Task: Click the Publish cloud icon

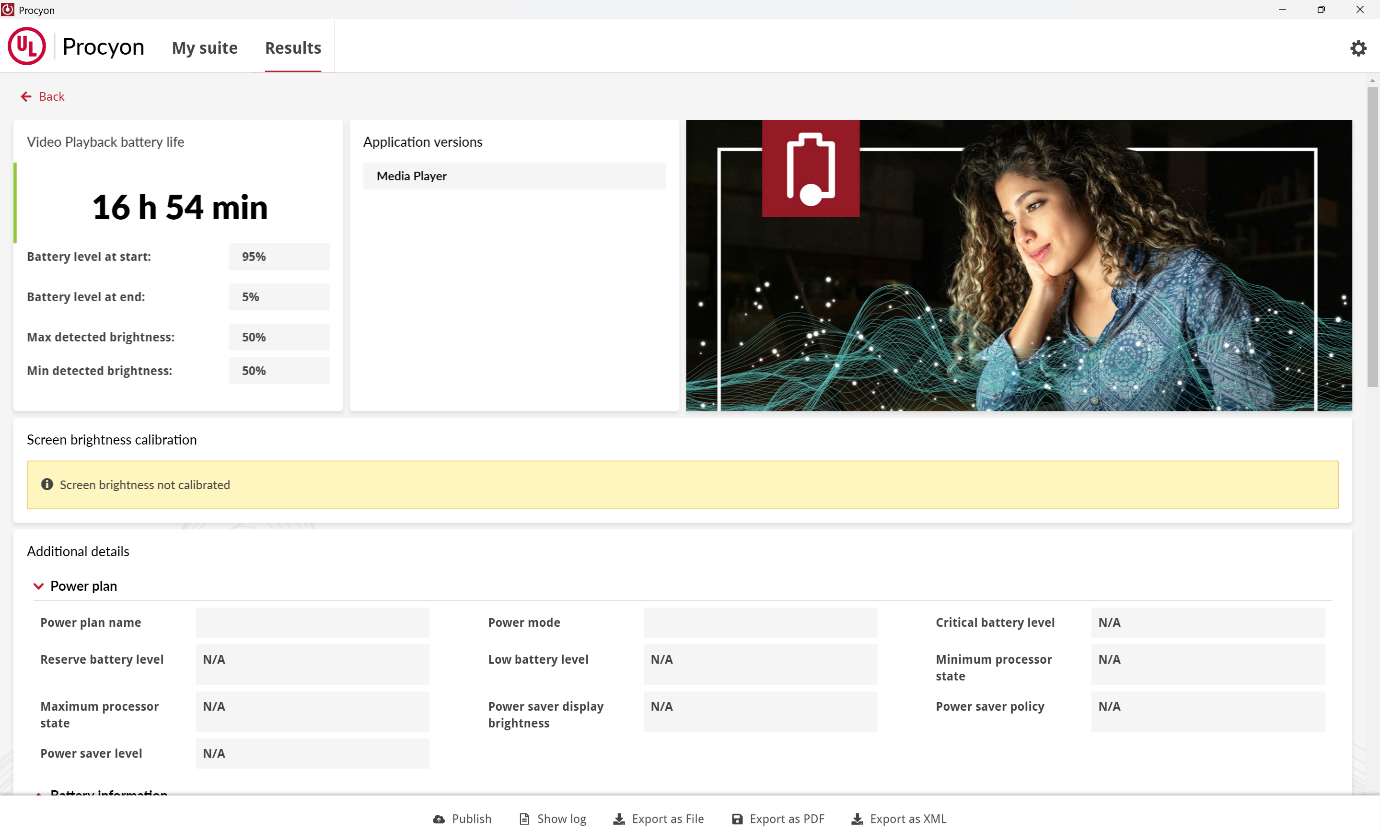Action: [x=439, y=819]
